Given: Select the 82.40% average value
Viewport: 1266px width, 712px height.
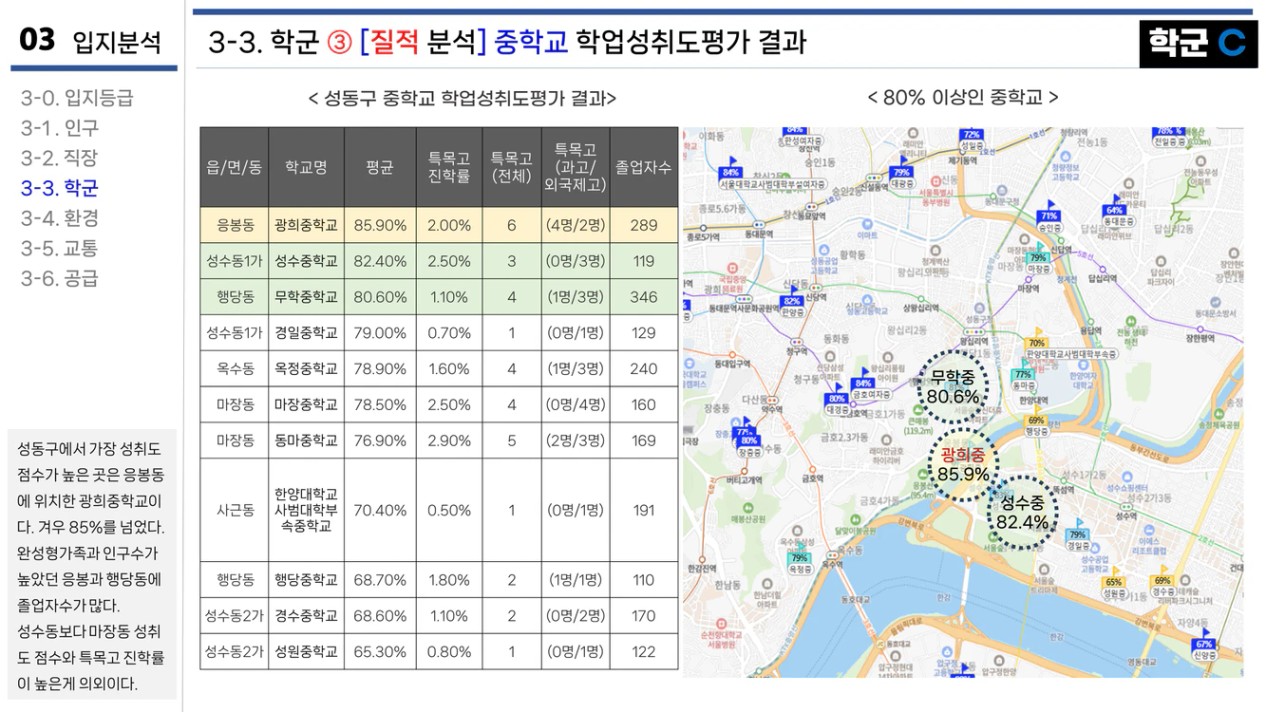Looking at the screenshot, I should point(380,261).
